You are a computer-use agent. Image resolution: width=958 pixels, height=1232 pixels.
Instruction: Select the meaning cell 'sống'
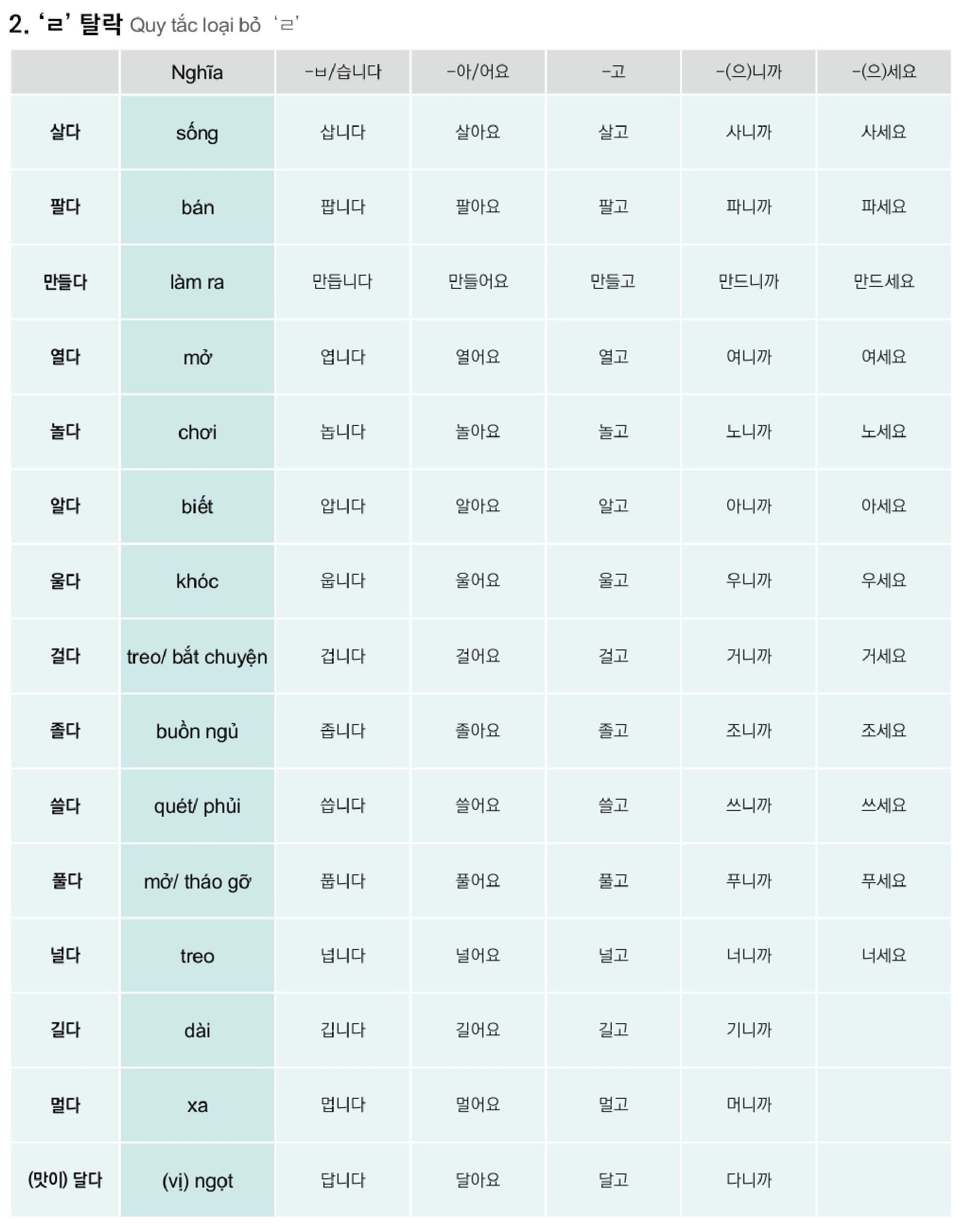[x=197, y=133]
